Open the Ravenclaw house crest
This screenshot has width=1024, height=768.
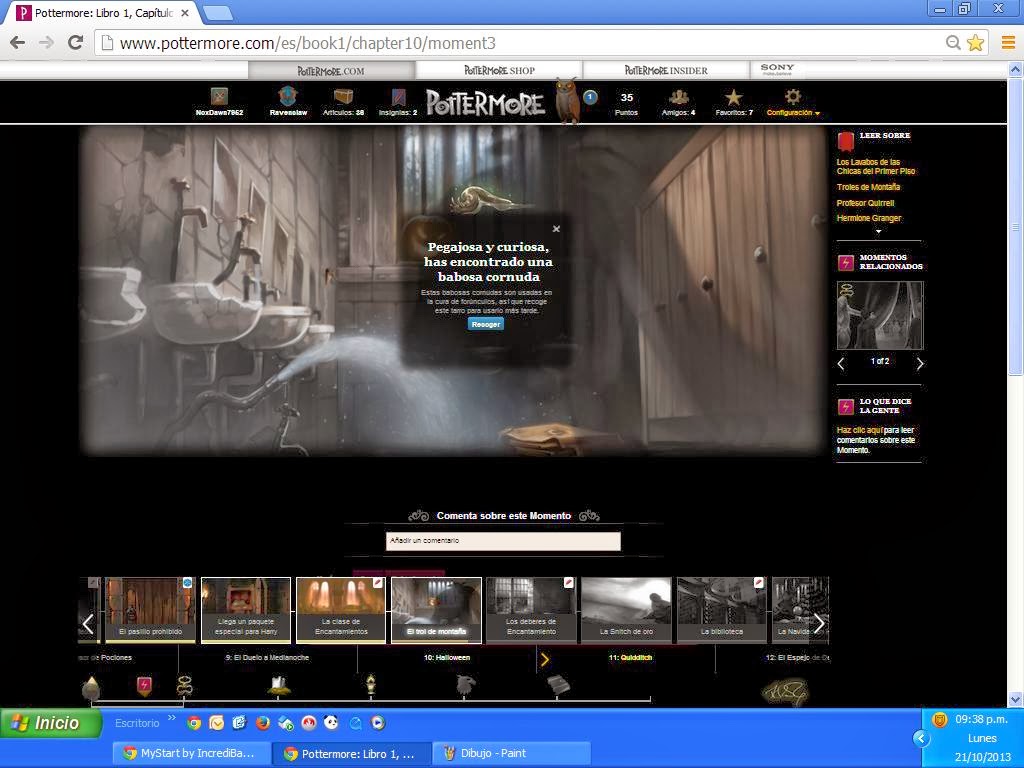(x=288, y=97)
